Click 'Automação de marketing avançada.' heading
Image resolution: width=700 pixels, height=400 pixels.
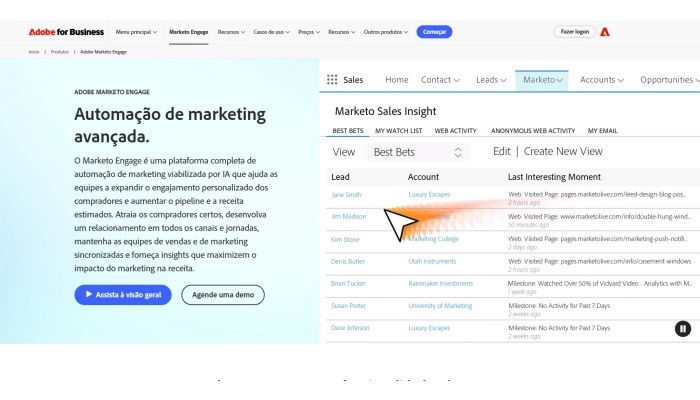click(170, 125)
